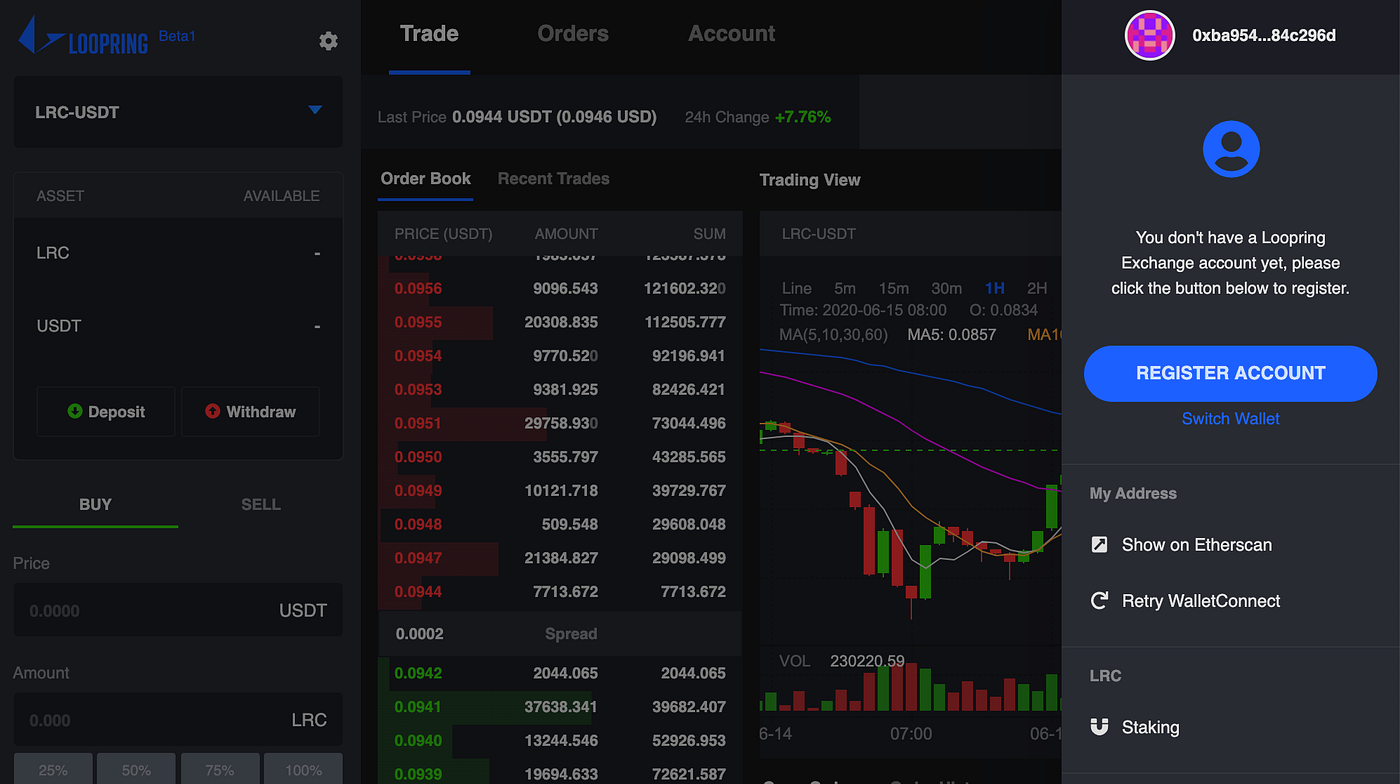Click the REGISTER ACCOUNT button

[x=1230, y=373]
